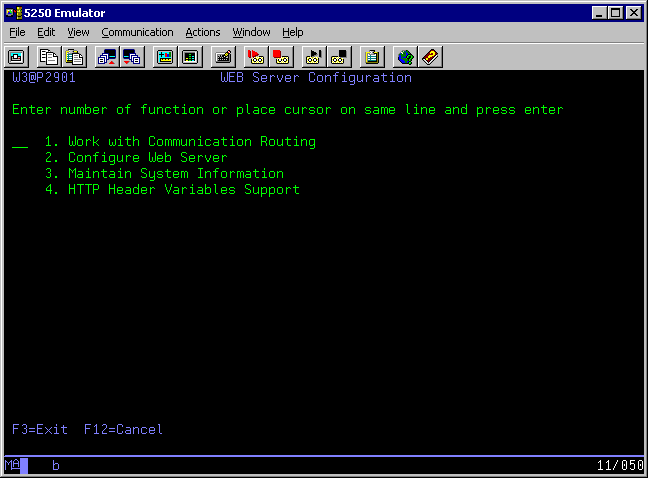Image resolution: width=648 pixels, height=478 pixels.
Task: Open the Window menu
Action: (x=251, y=32)
